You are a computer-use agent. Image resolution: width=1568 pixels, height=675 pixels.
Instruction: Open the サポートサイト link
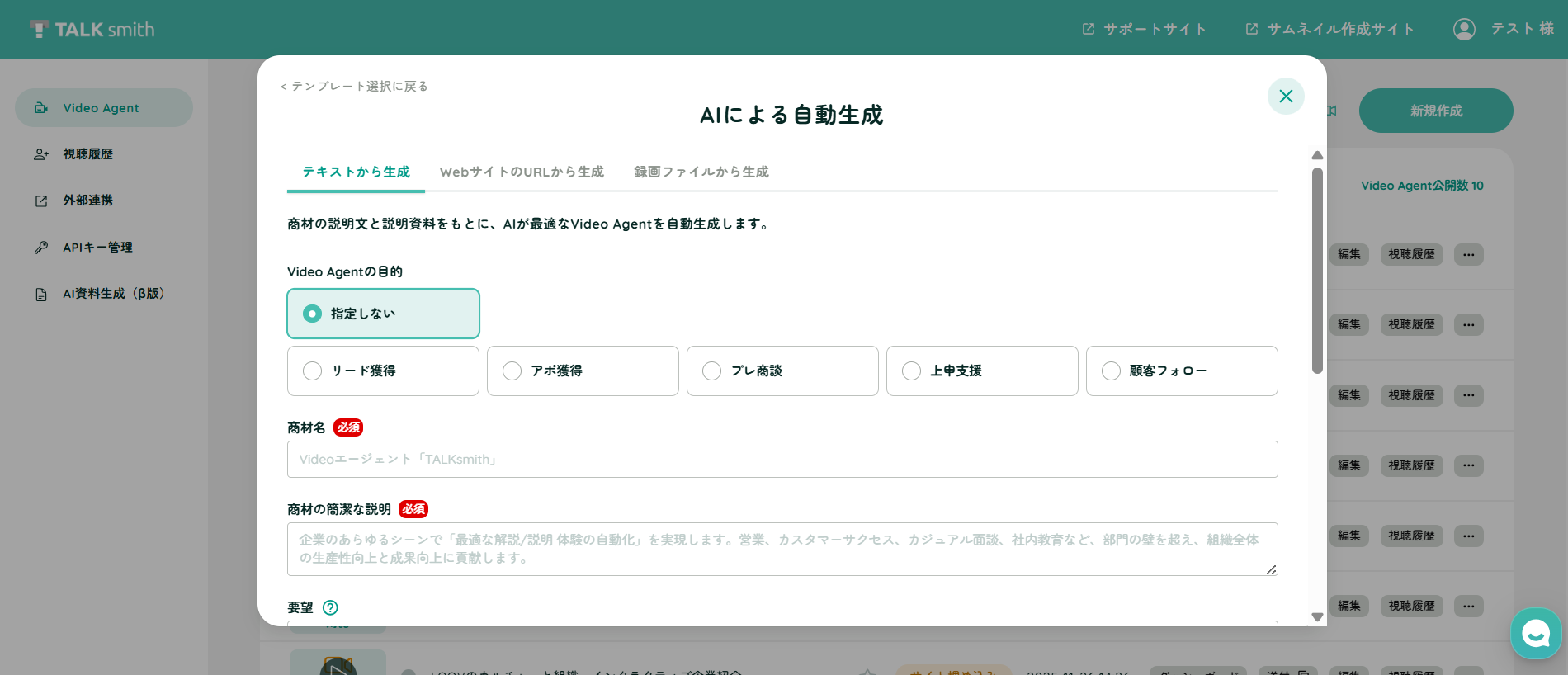click(x=1144, y=29)
